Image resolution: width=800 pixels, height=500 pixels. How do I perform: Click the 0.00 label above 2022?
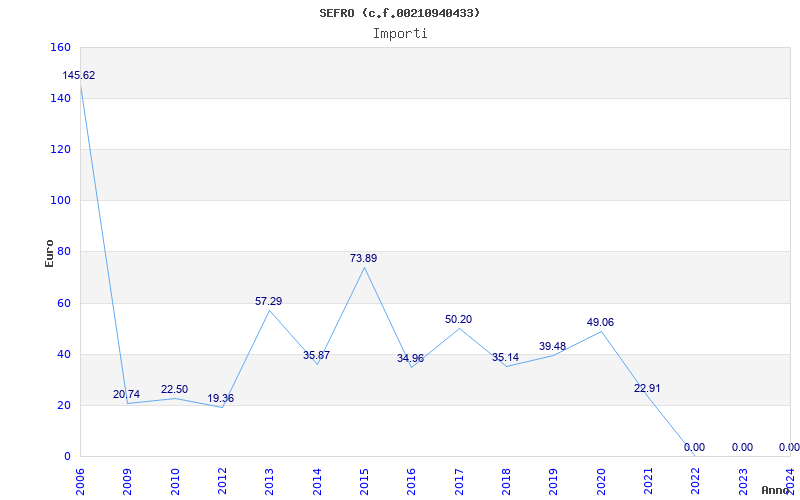(x=694, y=447)
